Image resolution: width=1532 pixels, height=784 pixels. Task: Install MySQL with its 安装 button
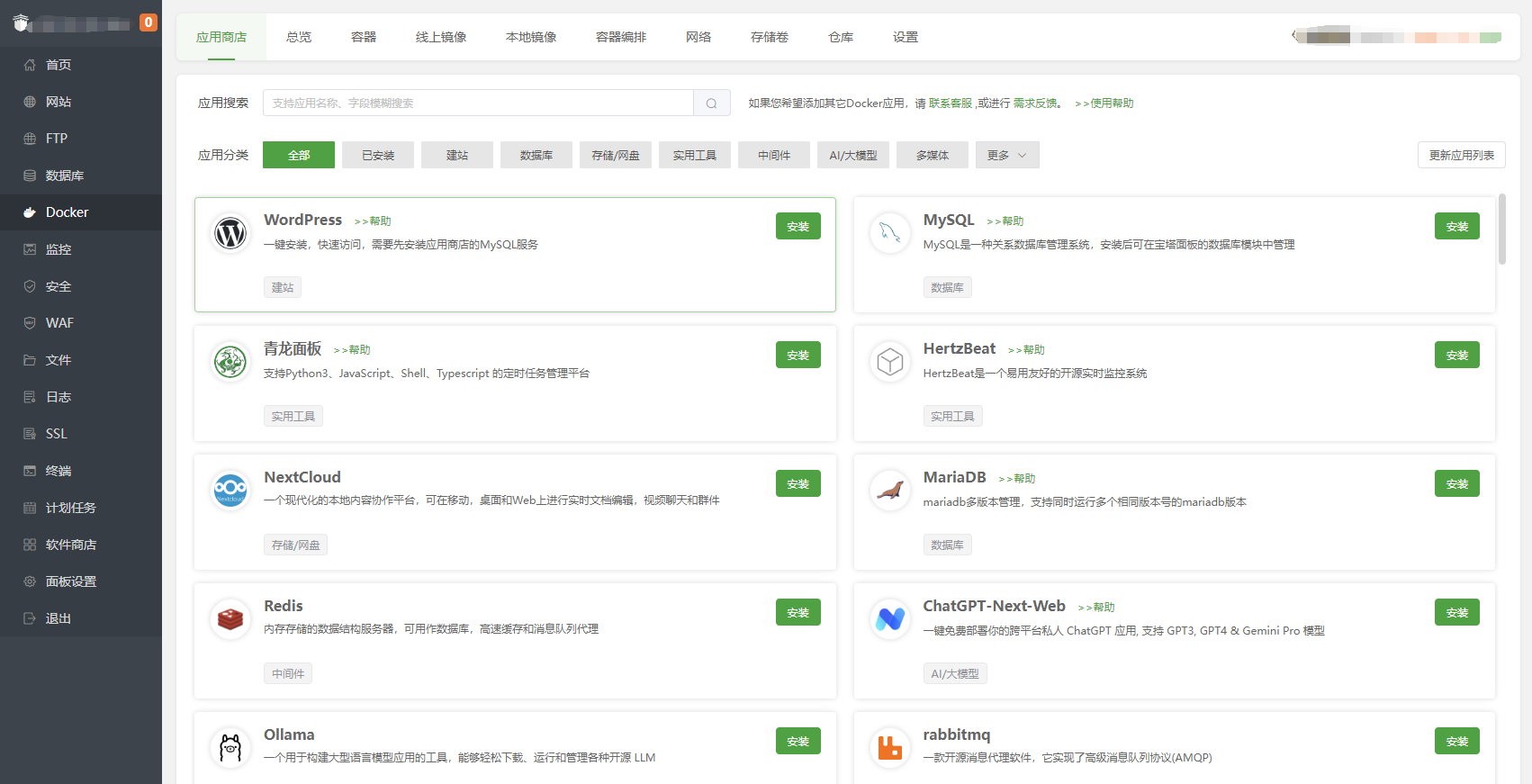pyautogui.click(x=1457, y=226)
